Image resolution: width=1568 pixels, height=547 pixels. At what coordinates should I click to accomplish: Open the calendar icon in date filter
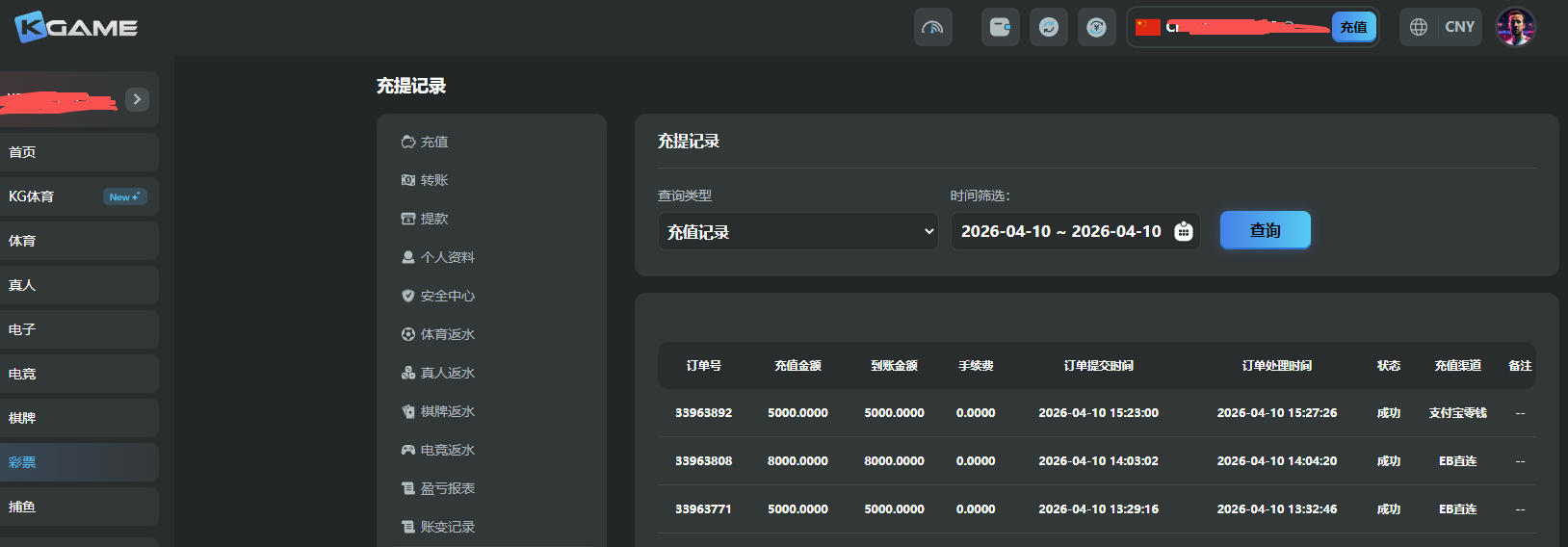(1183, 231)
